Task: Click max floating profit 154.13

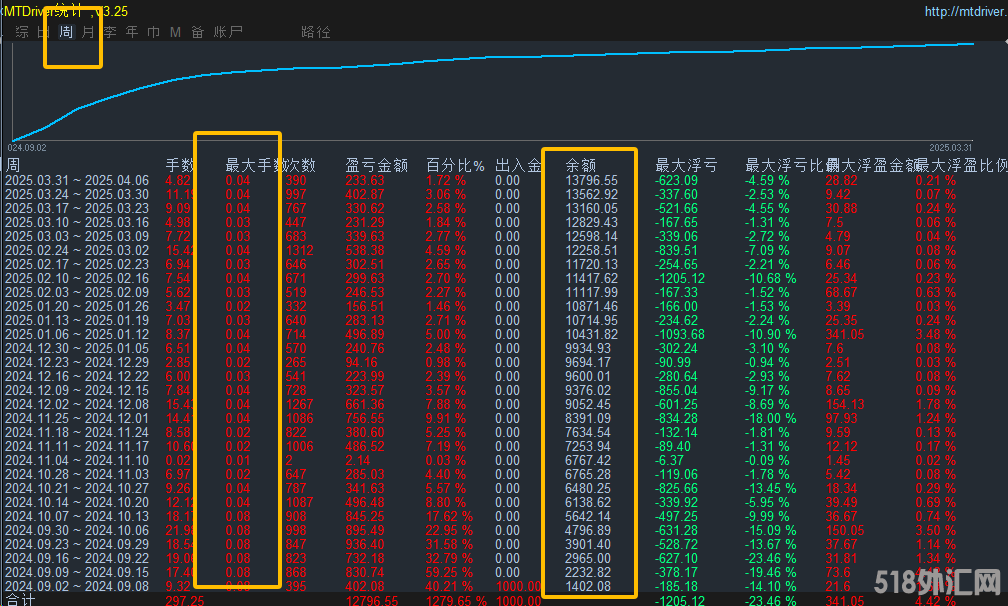Action: 845,404
